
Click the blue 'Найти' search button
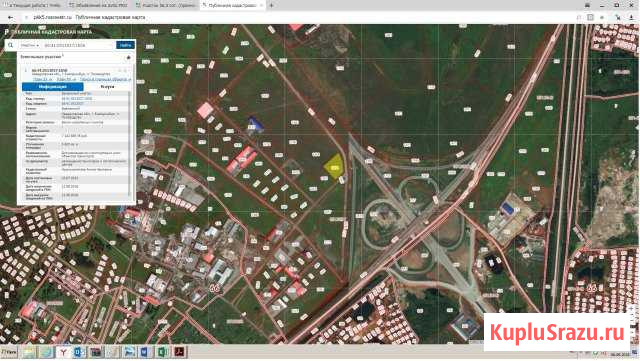[x=125, y=45]
